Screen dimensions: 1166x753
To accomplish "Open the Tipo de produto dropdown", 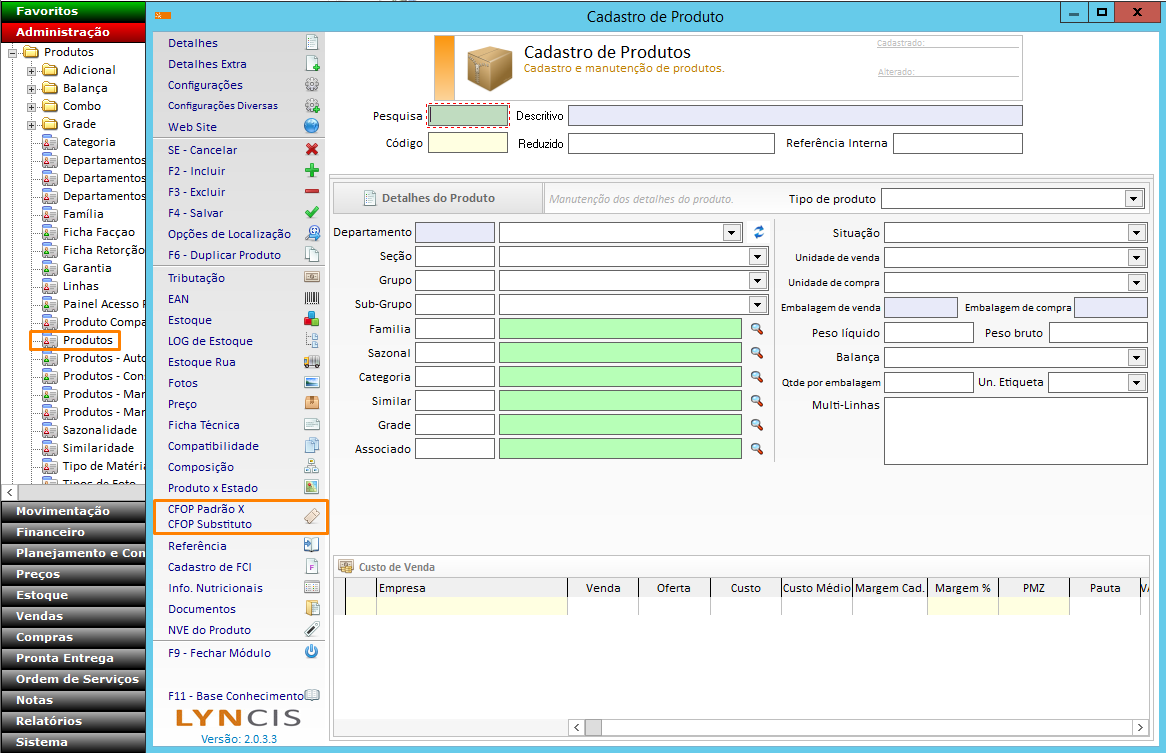I will point(1134,199).
